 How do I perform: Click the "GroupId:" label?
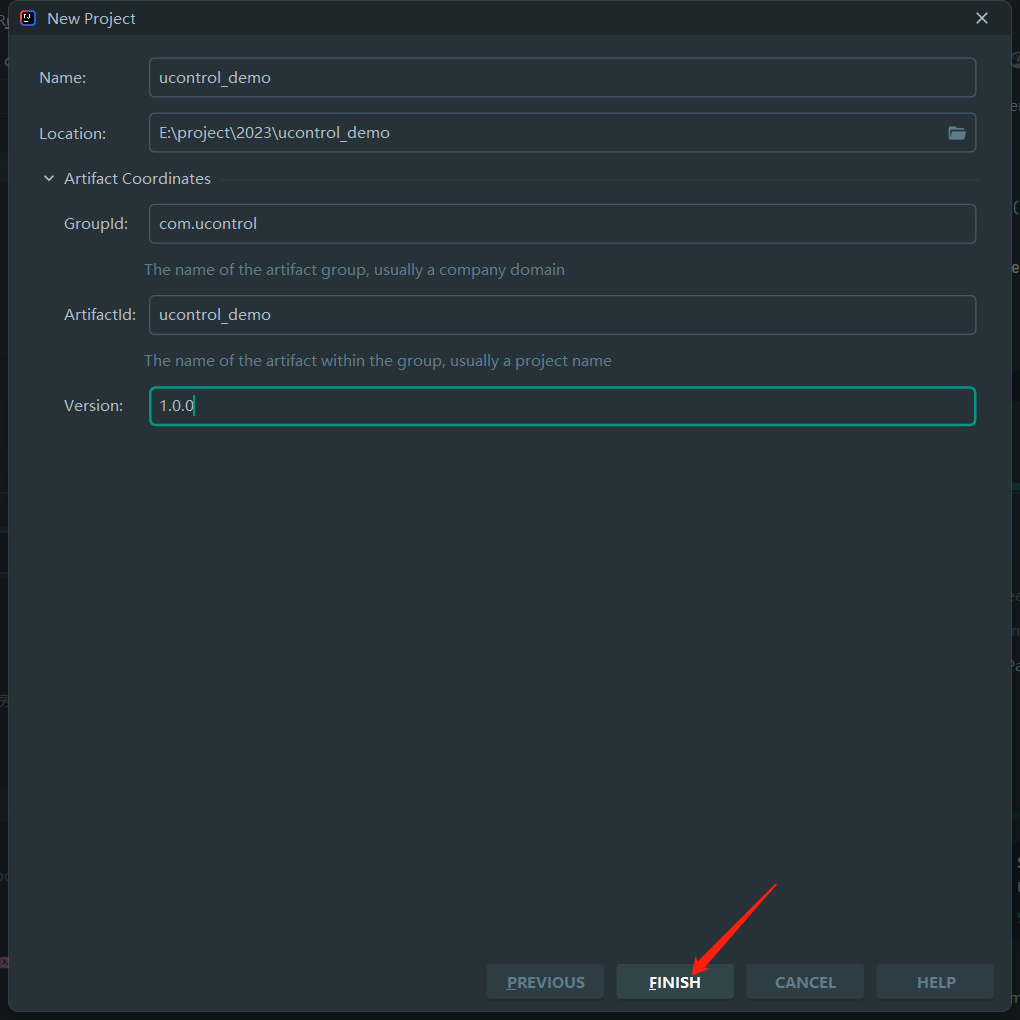tap(96, 224)
